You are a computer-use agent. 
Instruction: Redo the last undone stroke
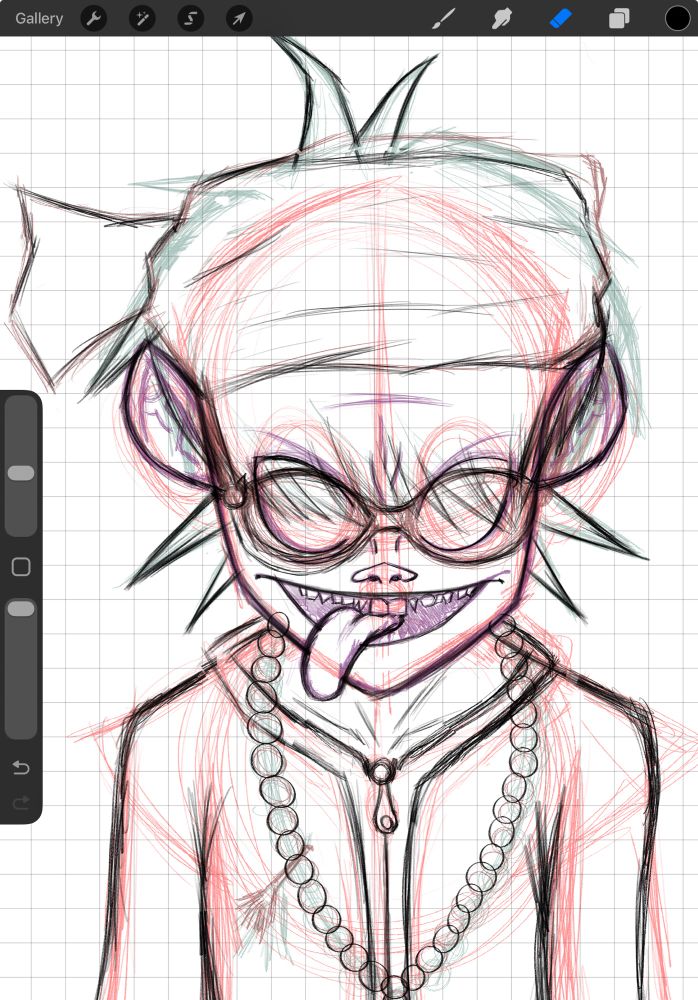tap(21, 803)
